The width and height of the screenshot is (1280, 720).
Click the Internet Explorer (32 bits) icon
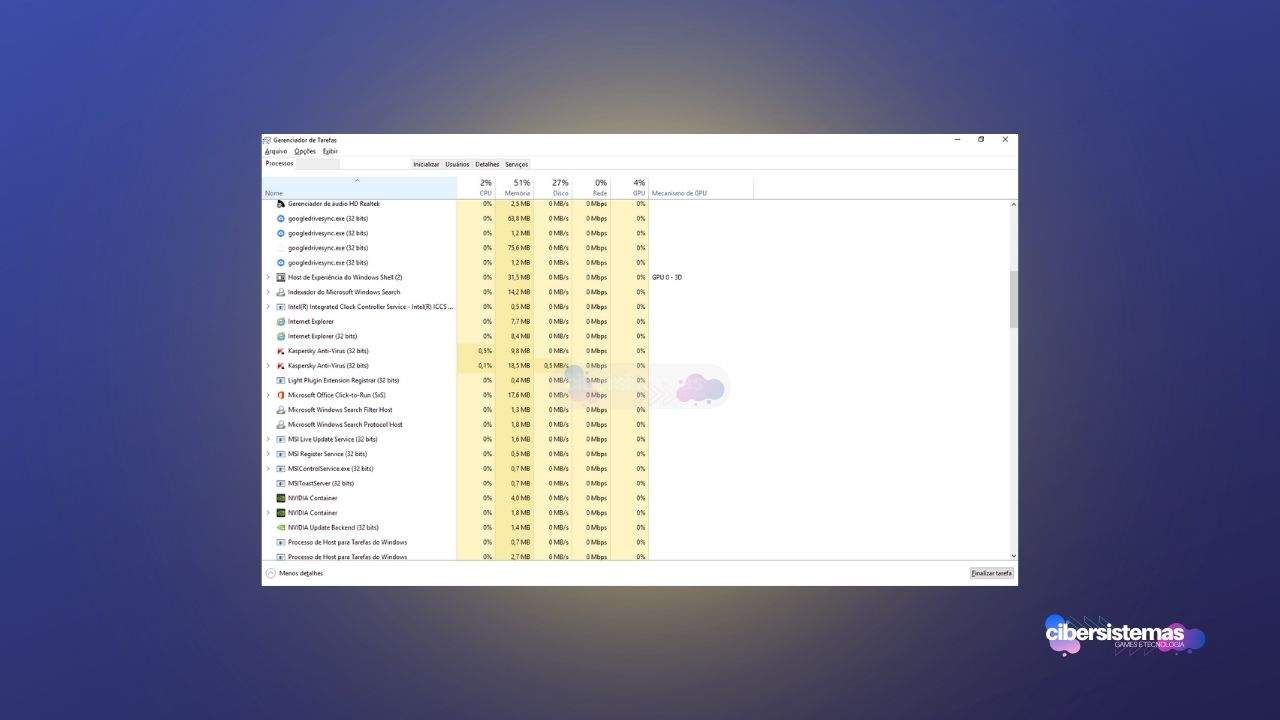pos(281,336)
